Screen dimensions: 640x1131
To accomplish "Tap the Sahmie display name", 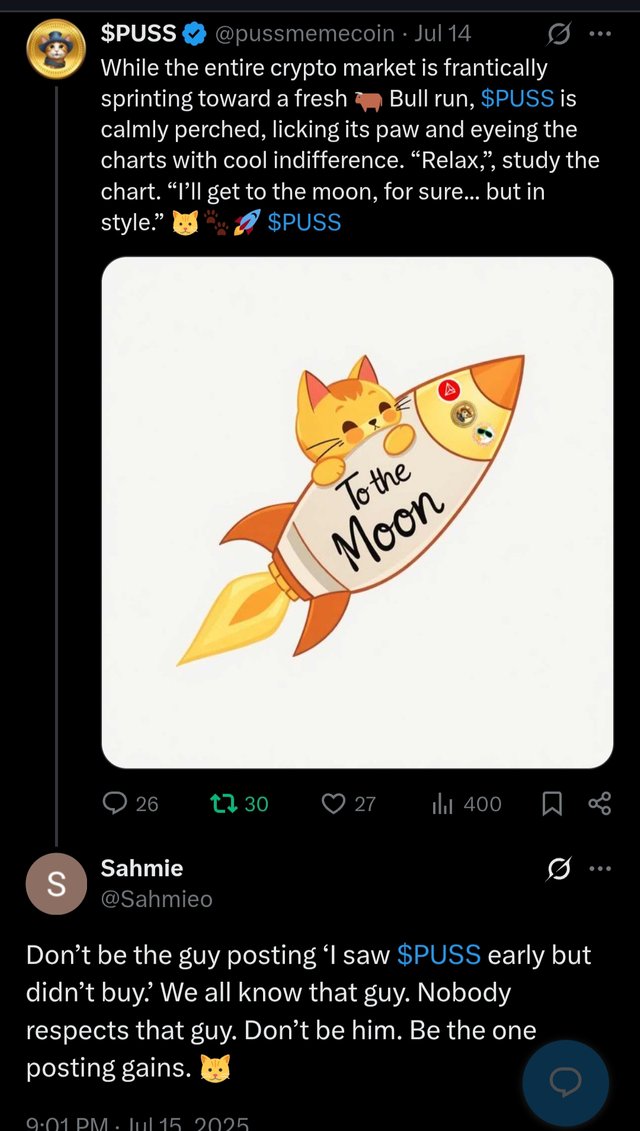I will pos(142,868).
